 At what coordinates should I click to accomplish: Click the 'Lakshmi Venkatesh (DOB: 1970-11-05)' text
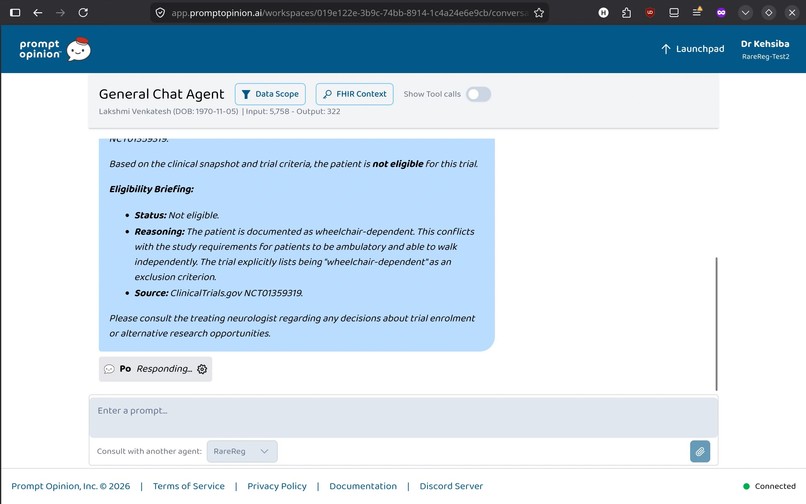(169, 112)
